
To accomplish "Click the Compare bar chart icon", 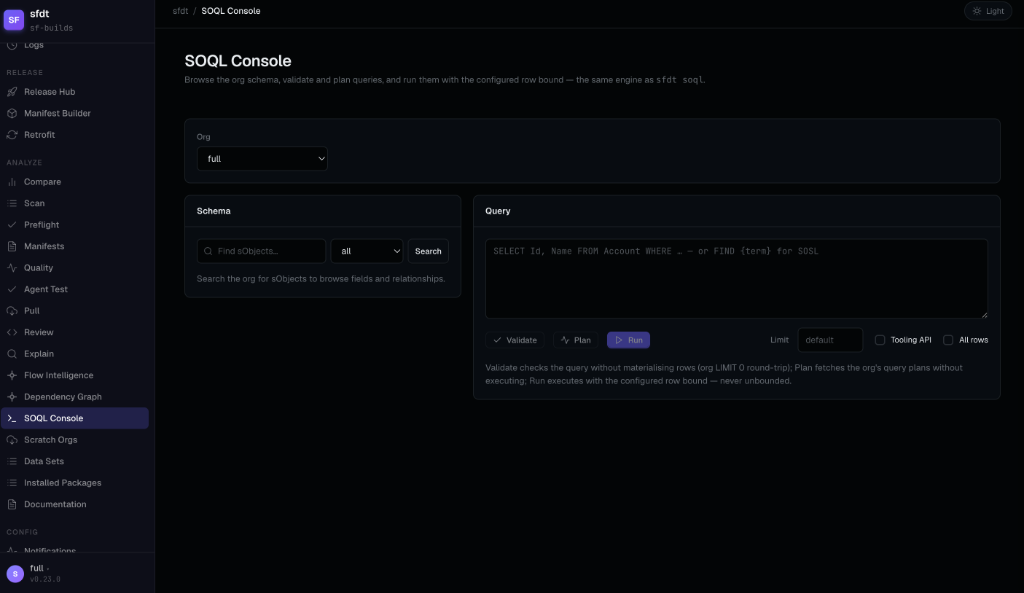I will click(12, 182).
